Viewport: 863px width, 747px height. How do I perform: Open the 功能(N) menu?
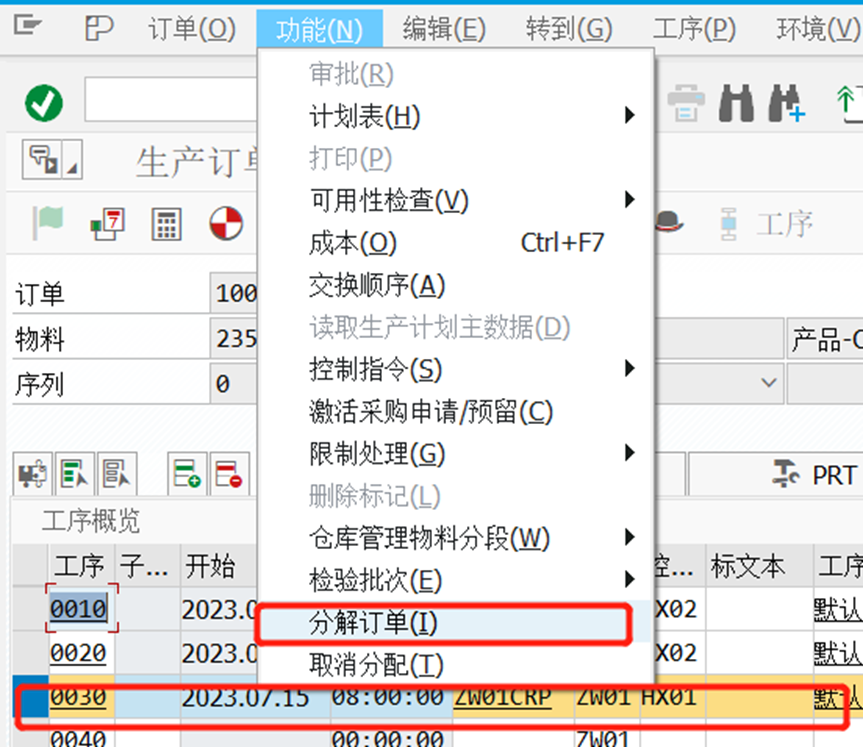pyautogui.click(x=319, y=30)
